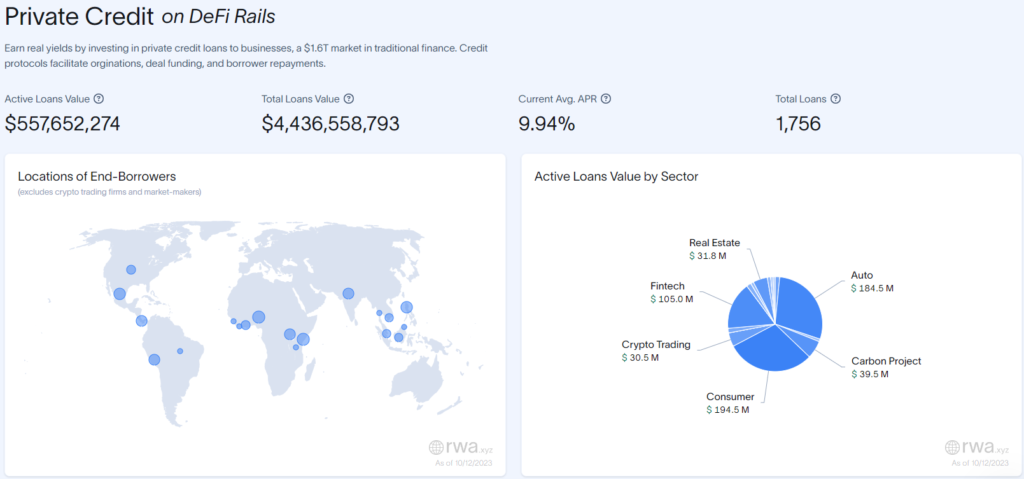Click large borrower bubble in West Africa

(258, 317)
